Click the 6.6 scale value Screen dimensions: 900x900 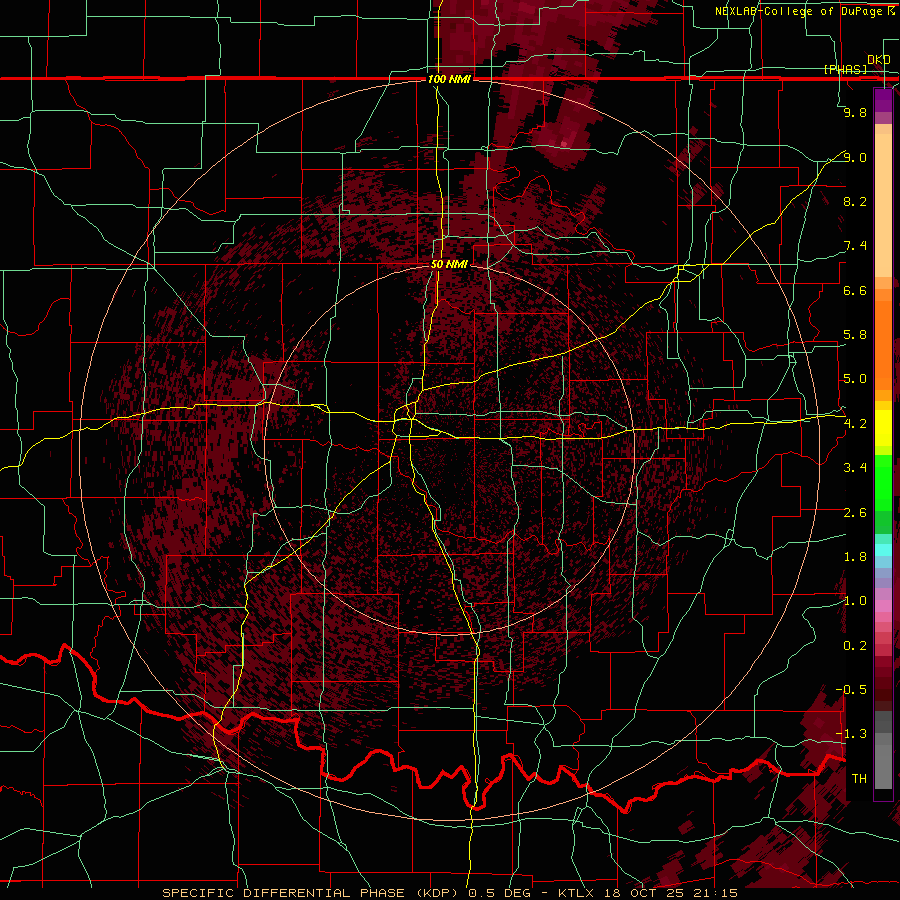[x=855, y=290]
